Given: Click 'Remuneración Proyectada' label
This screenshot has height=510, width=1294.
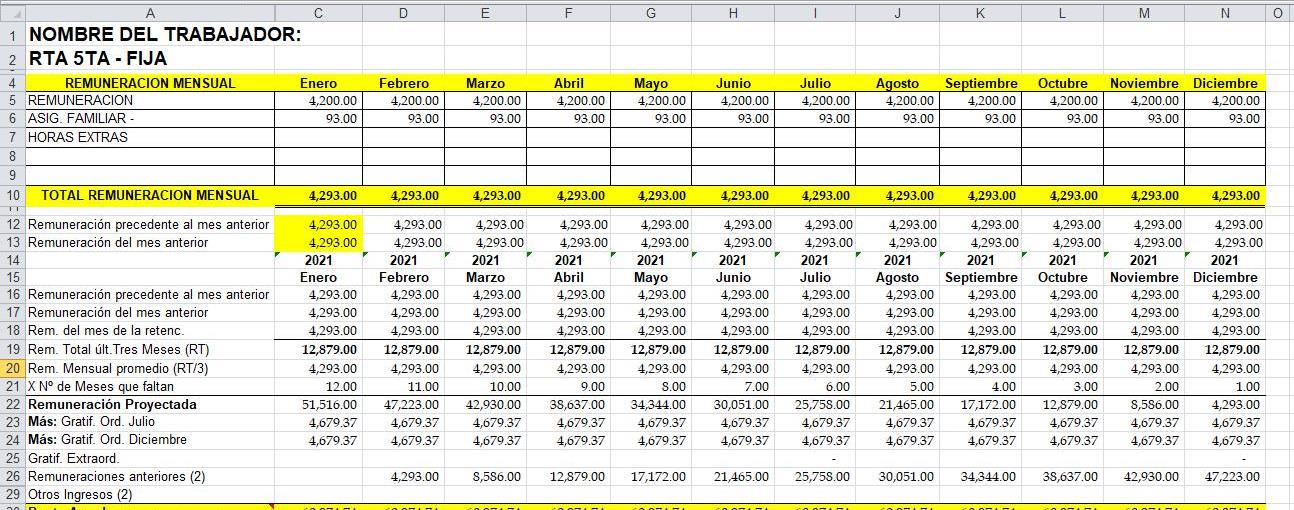Looking at the screenshot, I should pyautogui.click(x=112, y=405).
